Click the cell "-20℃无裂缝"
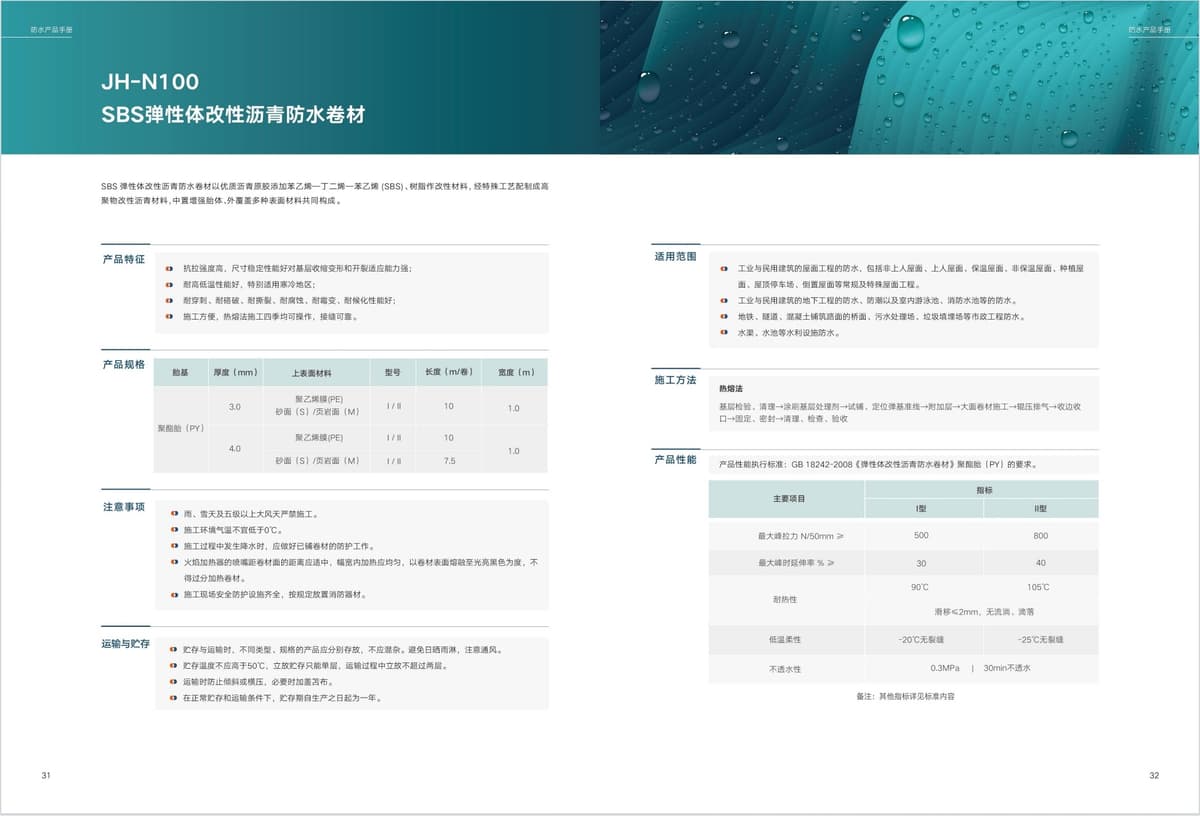 [x=921, y=639]
